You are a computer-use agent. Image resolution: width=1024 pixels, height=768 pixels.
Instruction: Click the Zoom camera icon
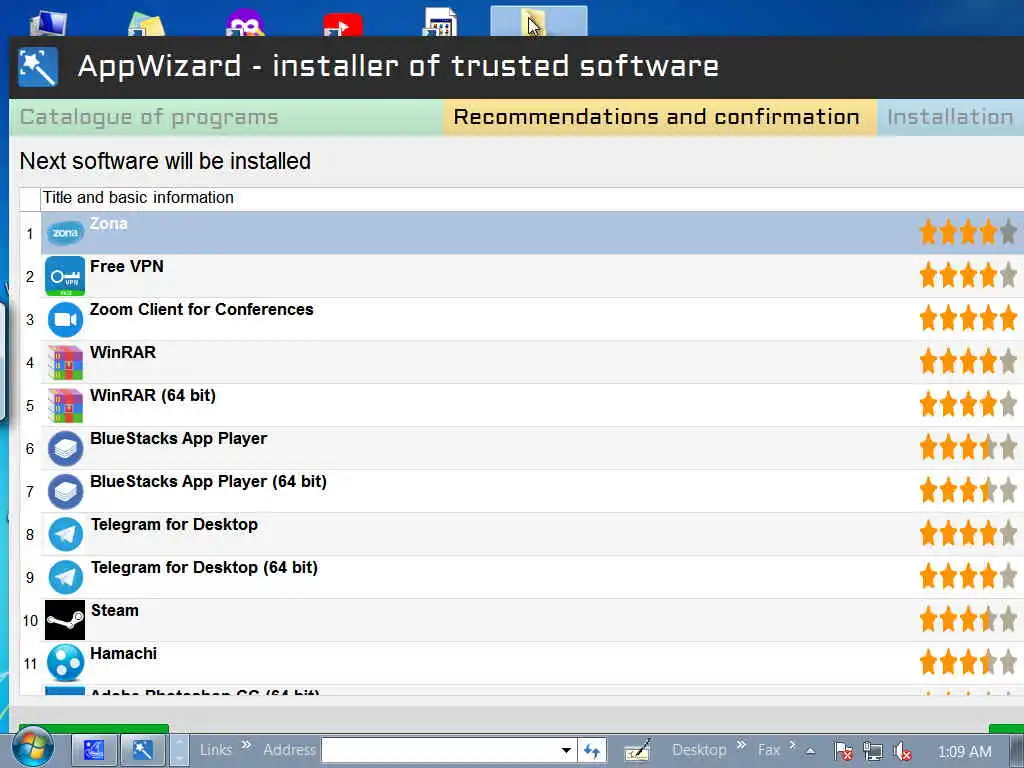pos(65,319)
